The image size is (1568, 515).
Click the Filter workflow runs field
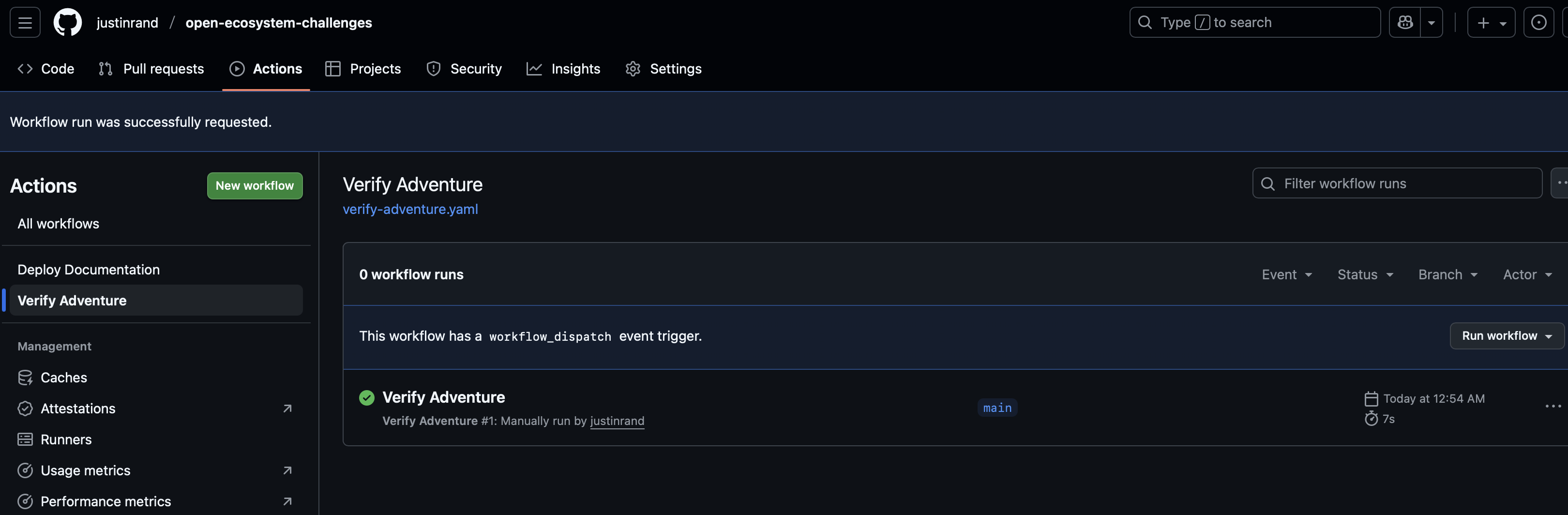pyautogui.click(x=1397, y=183)
